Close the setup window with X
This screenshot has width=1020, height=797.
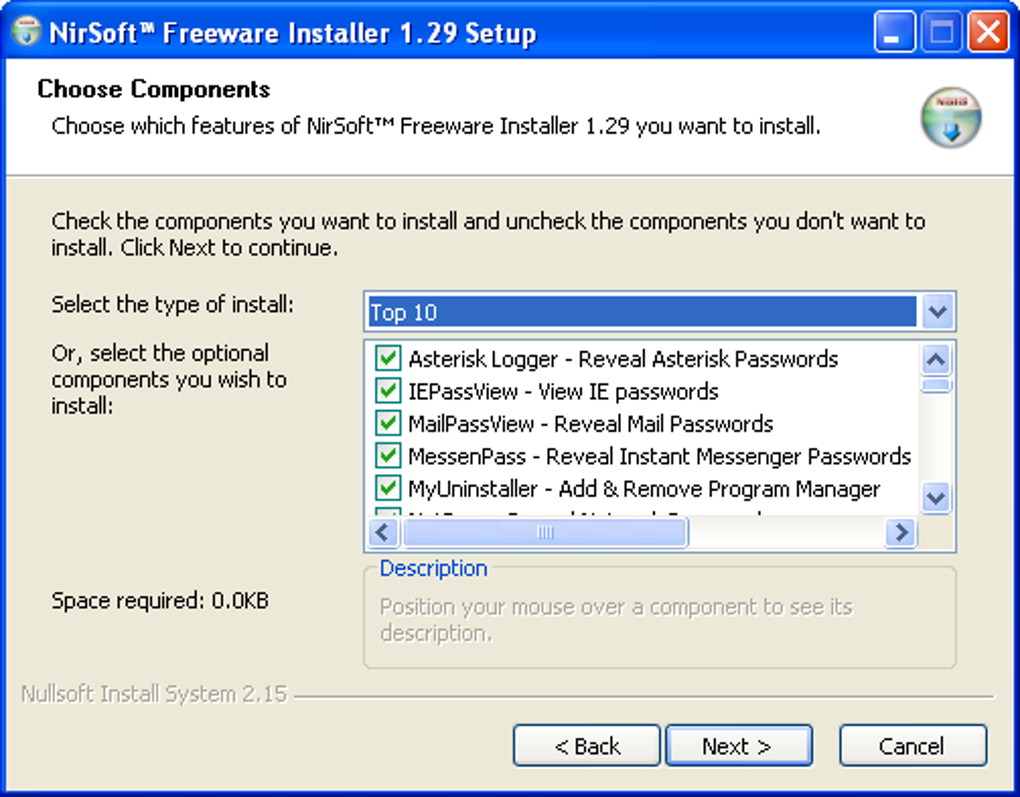click(x=988, y=31)
